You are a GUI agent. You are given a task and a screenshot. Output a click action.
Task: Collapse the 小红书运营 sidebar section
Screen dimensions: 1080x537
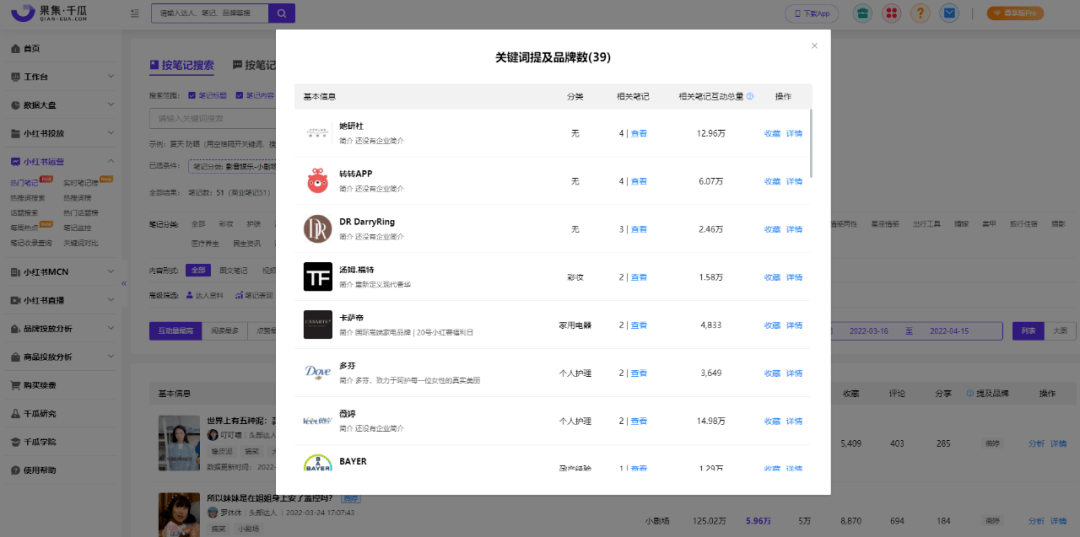(110, 161)
